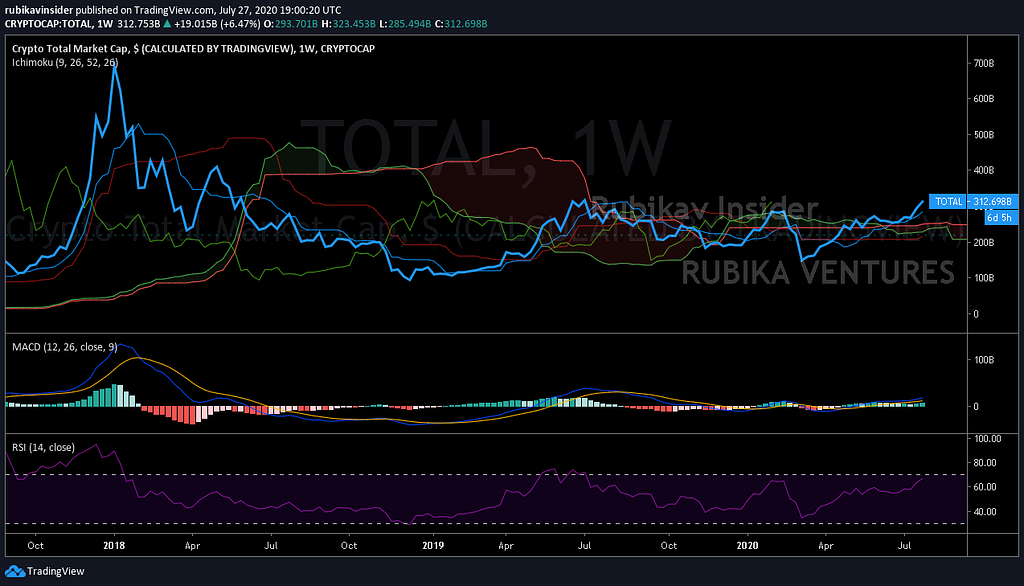Click the green up-triangle change indicator
Image resolution: width=1024 pixels, height=586 pixels.
167,24
